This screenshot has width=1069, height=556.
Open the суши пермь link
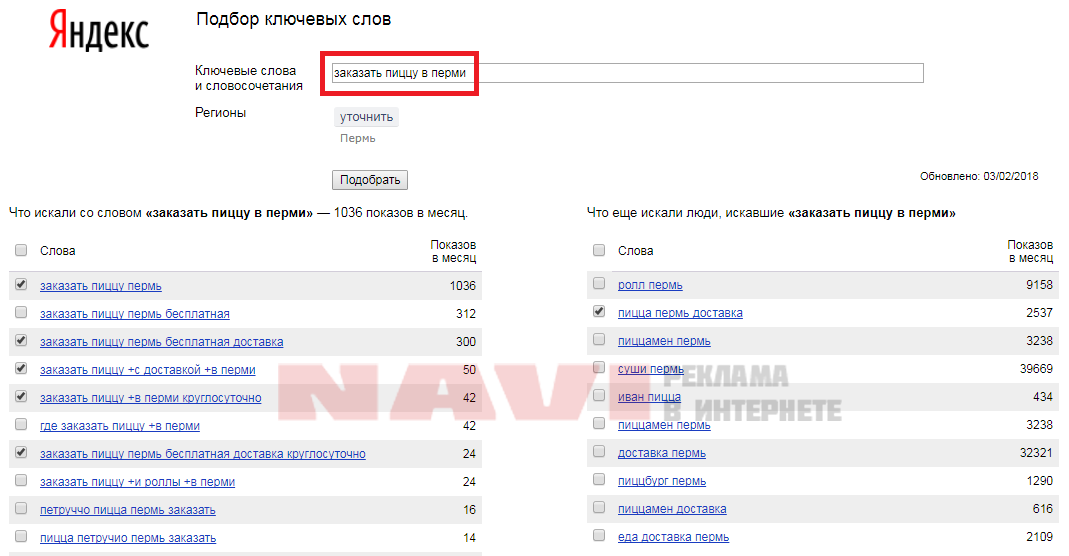click(650, 369)
